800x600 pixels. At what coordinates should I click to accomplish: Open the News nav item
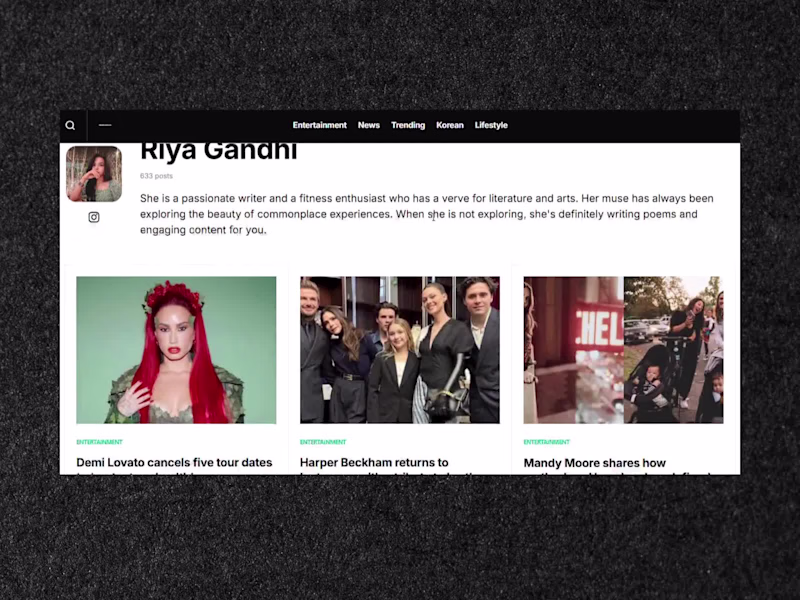[368, 125]
